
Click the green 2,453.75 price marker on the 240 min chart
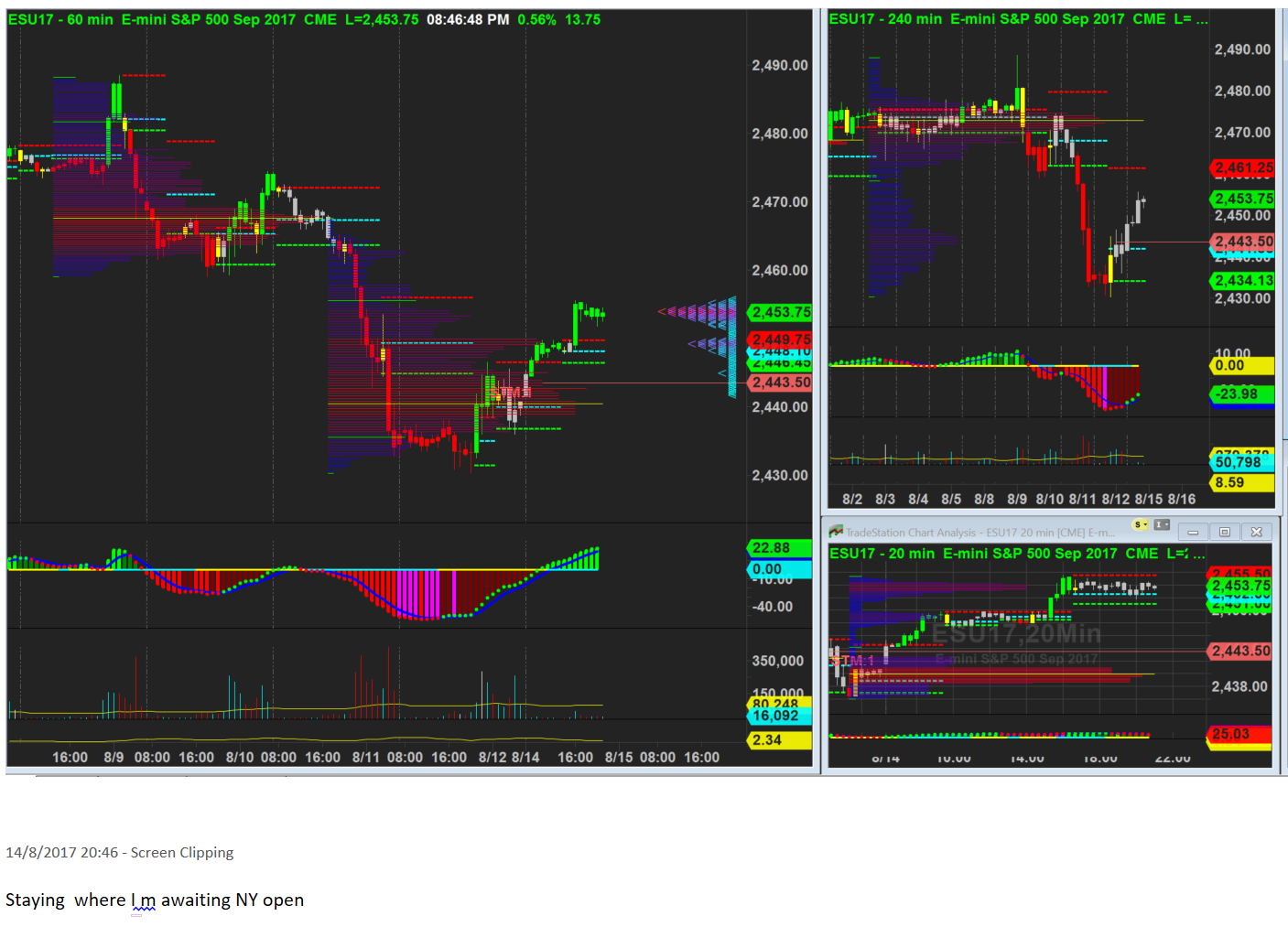click(x=1243, y=199)
